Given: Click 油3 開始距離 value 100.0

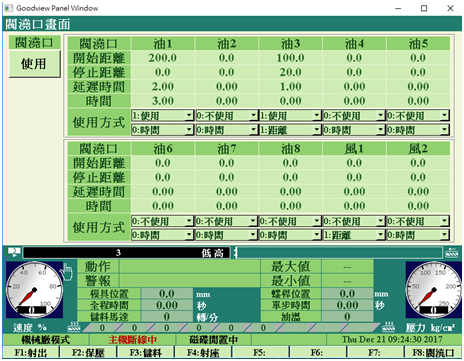Looking at the screenshot, I should tap(290, 58).
